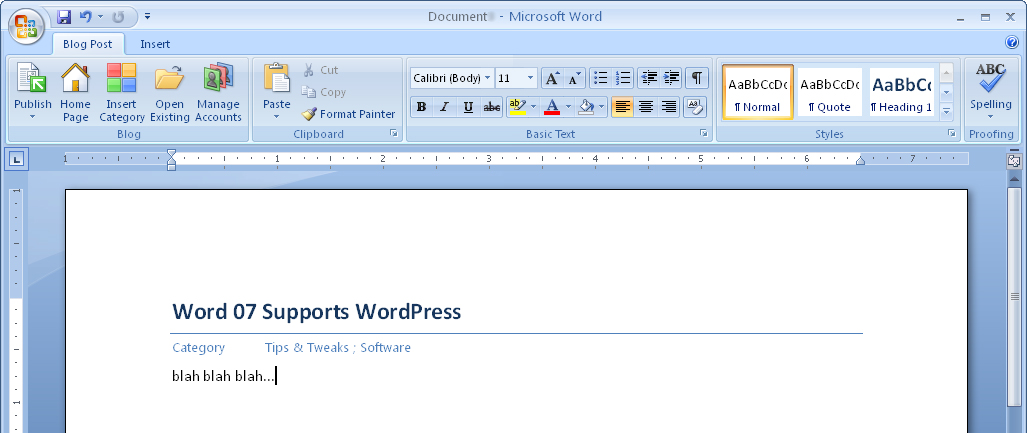The height and width of the screenshot is (433, 1027).
Task: Align text right
Action: coord(669,107)
